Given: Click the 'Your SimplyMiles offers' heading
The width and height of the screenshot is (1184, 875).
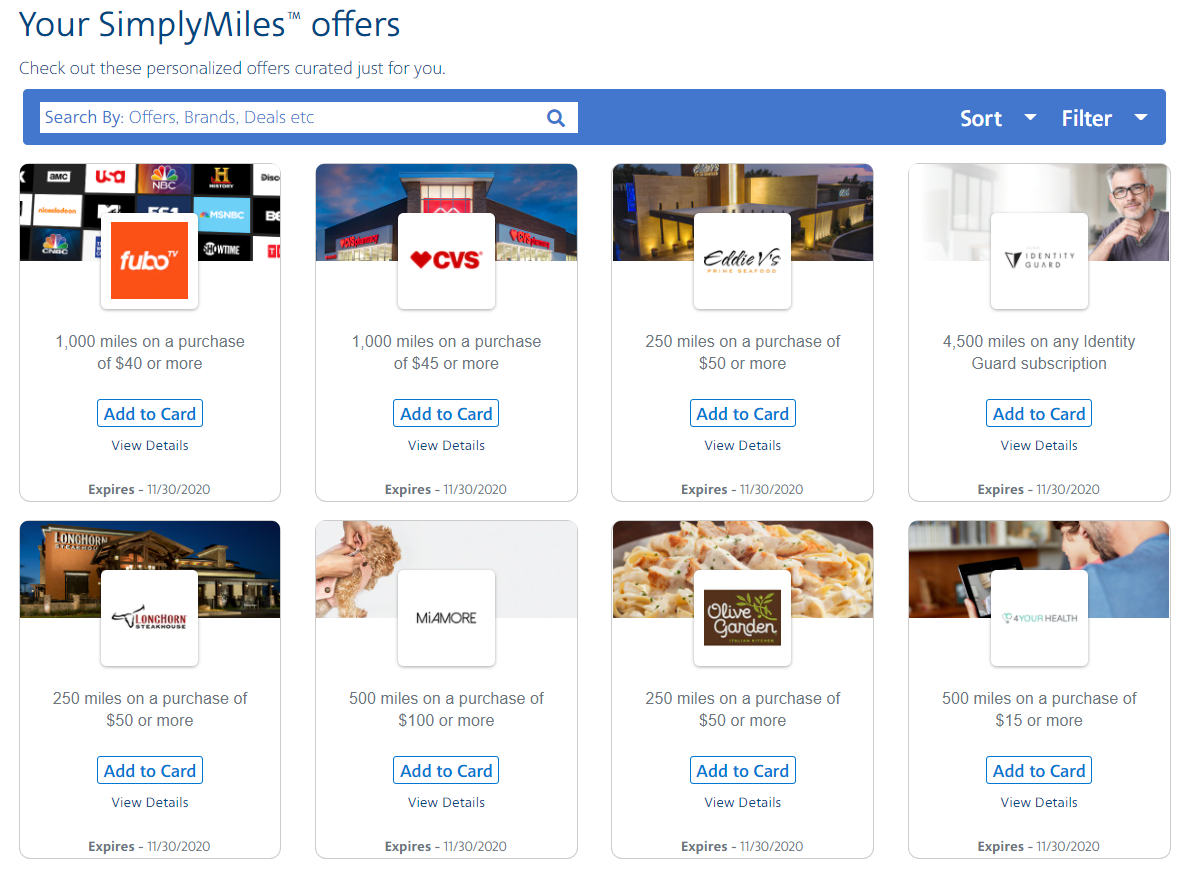Looking at the screenshot, I should coord(209,25).
